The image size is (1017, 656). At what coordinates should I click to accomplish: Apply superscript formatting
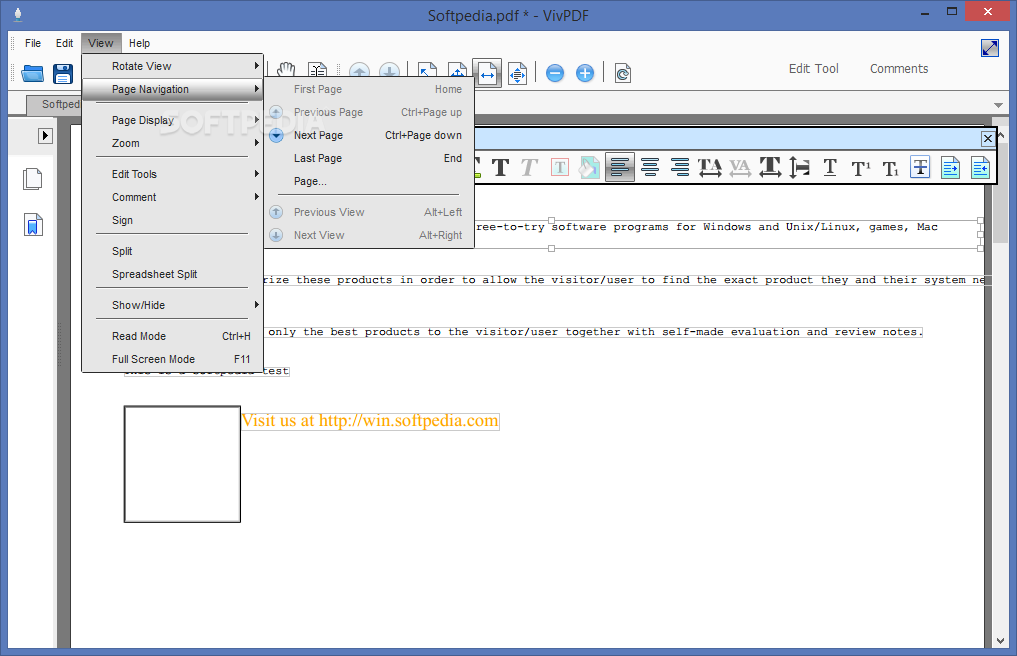tap(861, 168)
